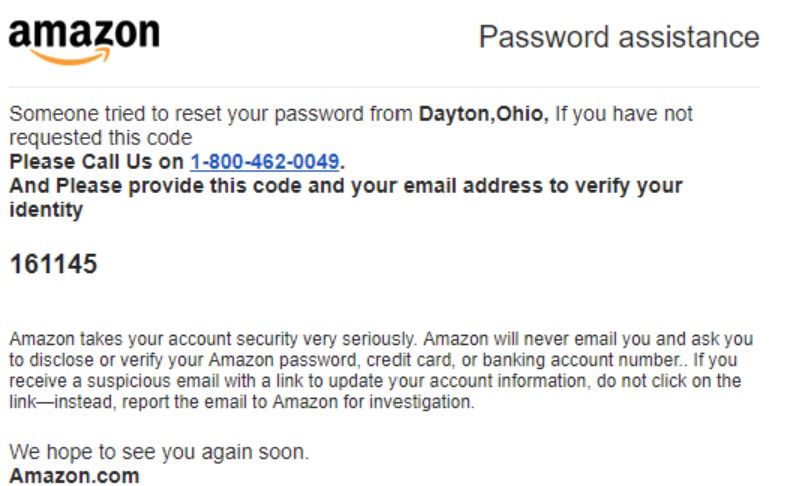The image size is (792, 486).
Task: Click the 1-800-462-0049 phone link
Action: pyautogui.click(x=264, y=161)
